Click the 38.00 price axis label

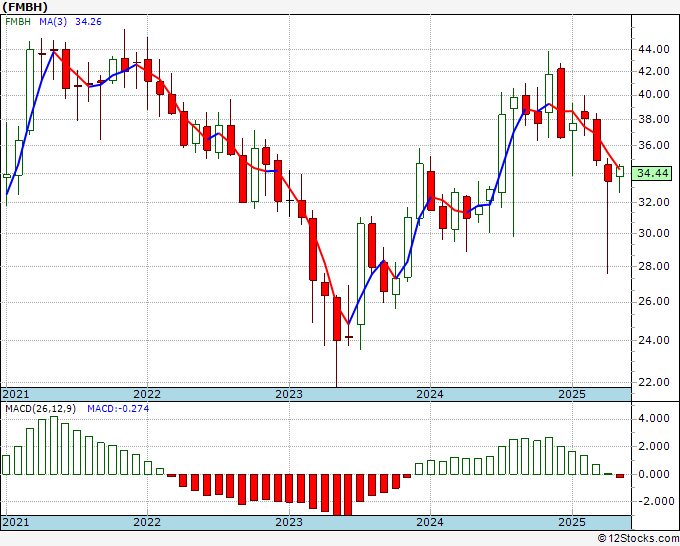coord(654,119)
